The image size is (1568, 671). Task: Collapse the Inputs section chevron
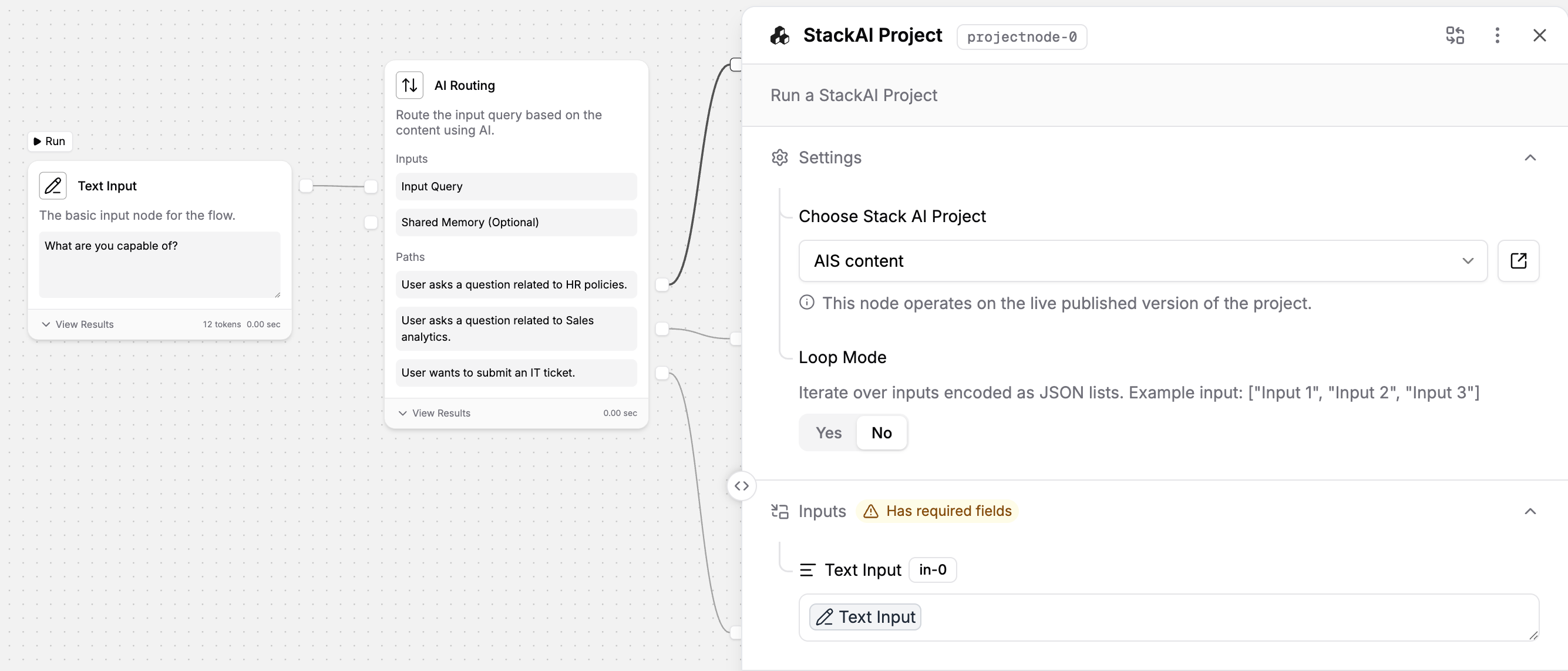1530,511
